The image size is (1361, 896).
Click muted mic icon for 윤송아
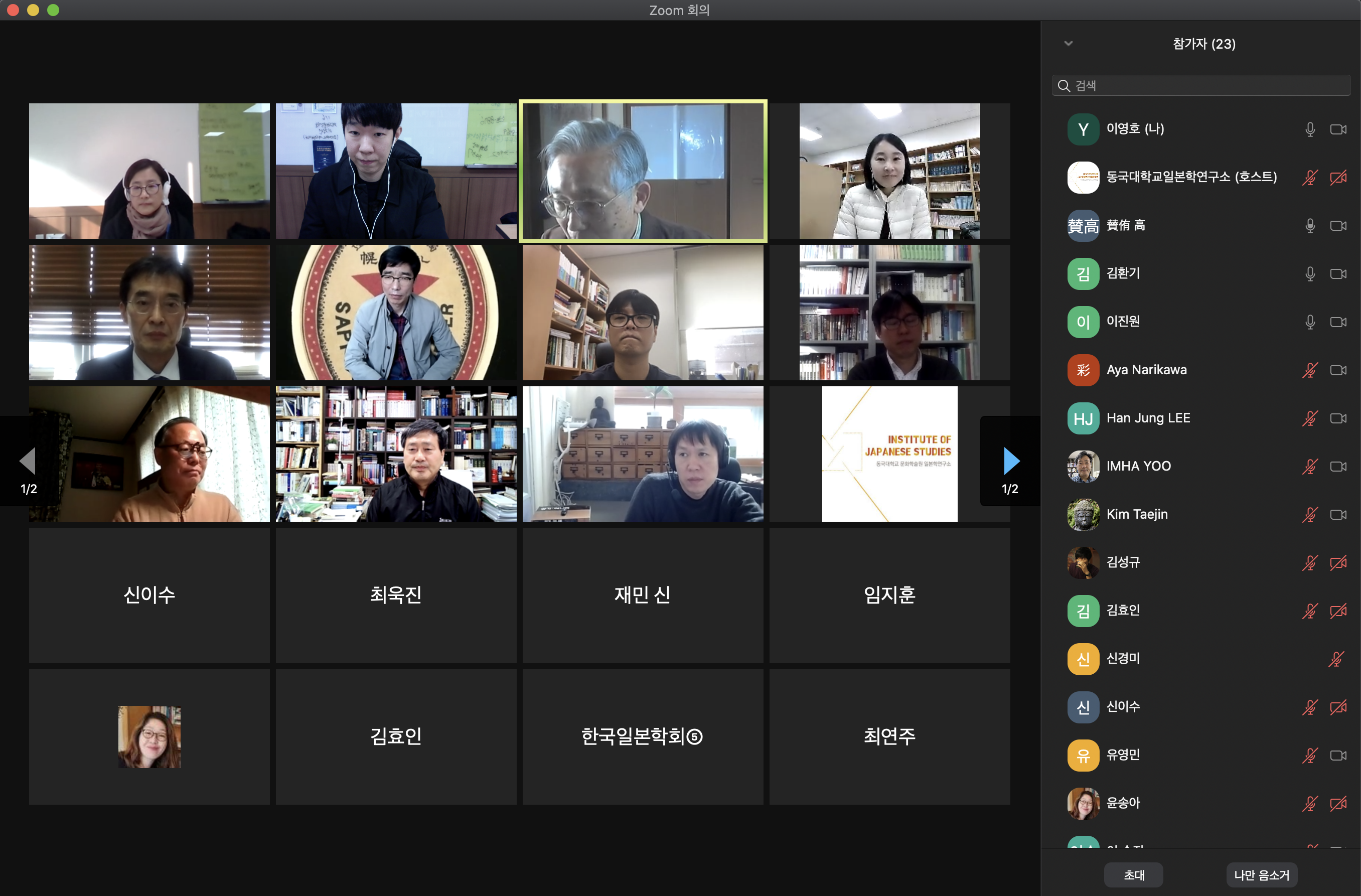coord(1310,803)
